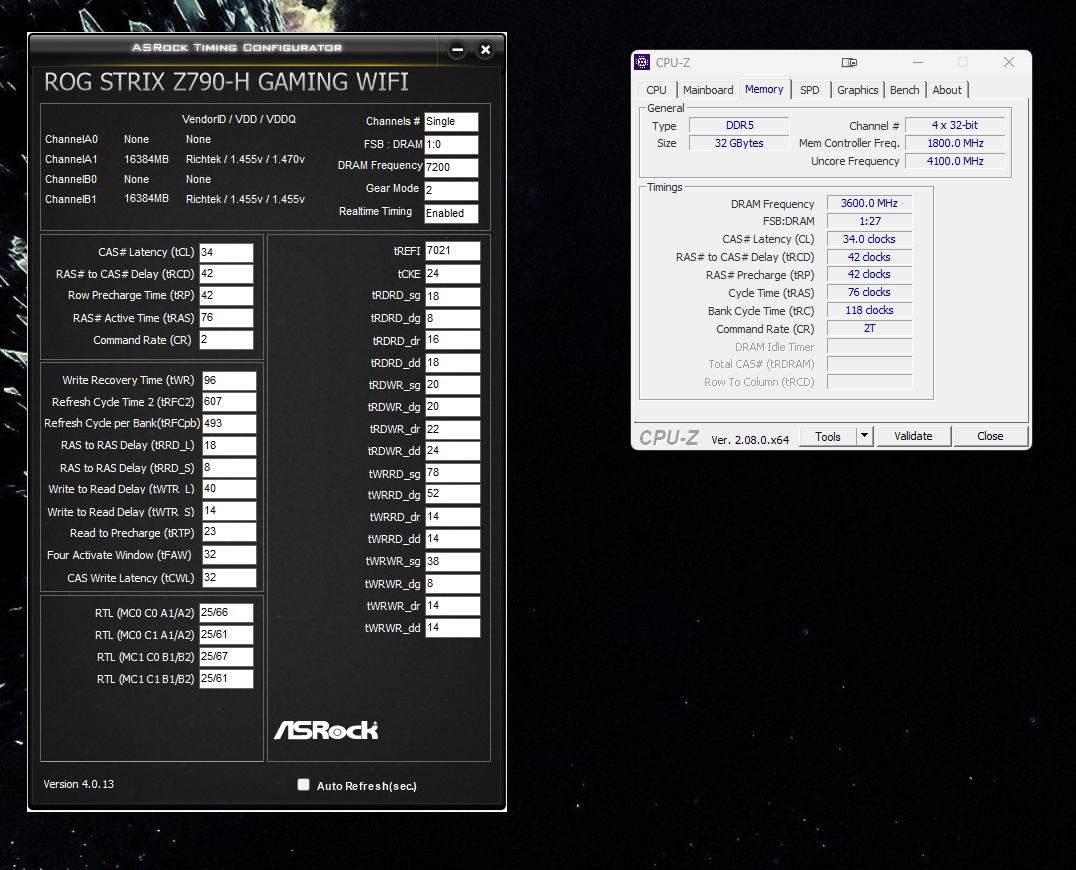Click the tRRD_S value field
This screenshot has height=870, width=1076.
(x=229, y=467)
